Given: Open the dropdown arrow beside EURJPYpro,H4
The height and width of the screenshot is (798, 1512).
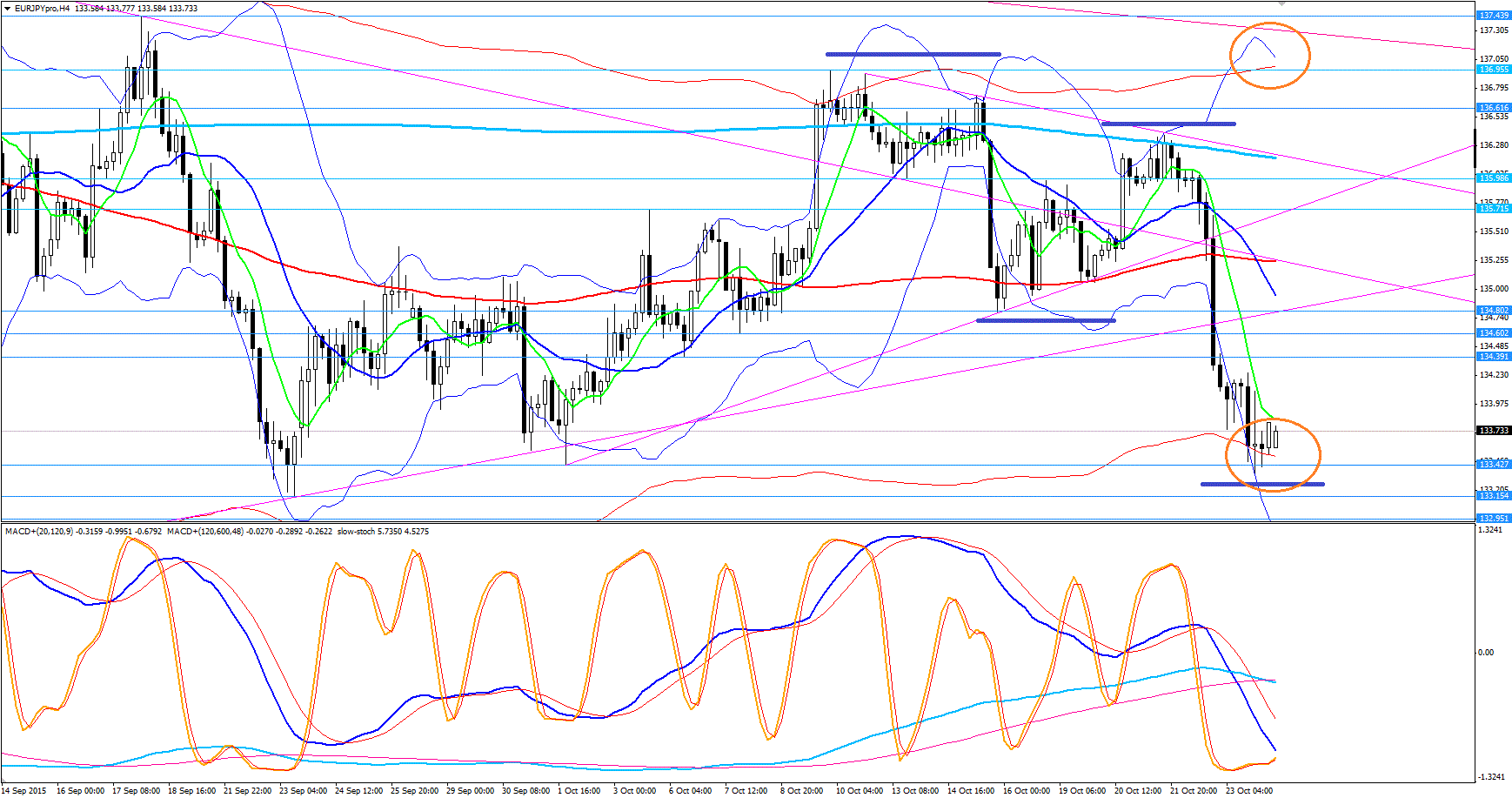Looking at the screenshot, I should 7,8.
